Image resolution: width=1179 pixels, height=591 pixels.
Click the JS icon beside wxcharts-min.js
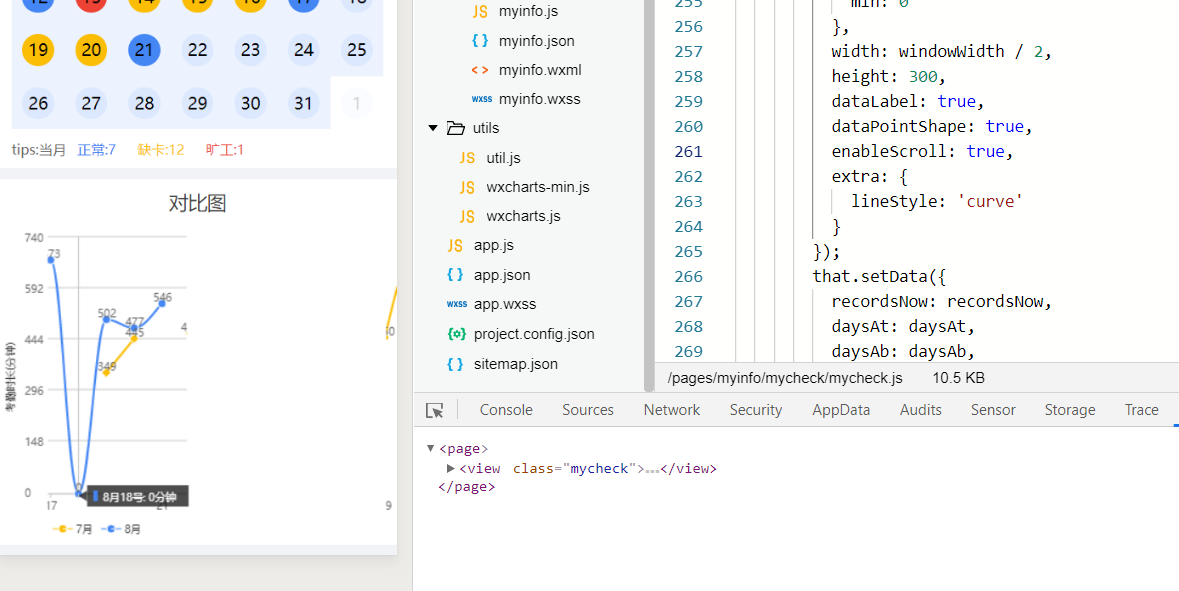[x=466, y=186]
